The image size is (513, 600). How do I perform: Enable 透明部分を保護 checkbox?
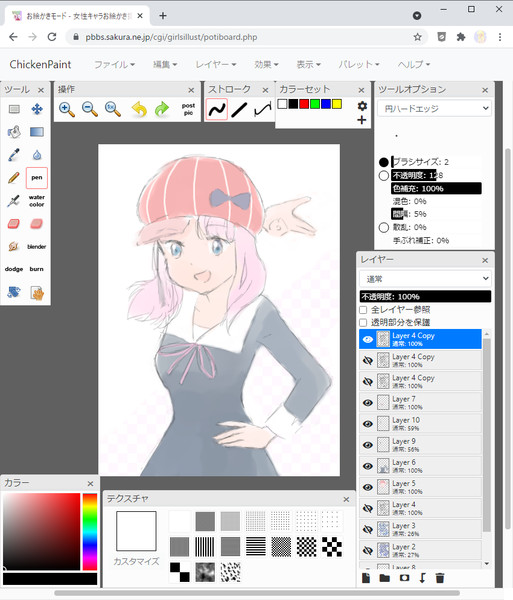coord(363,323)
